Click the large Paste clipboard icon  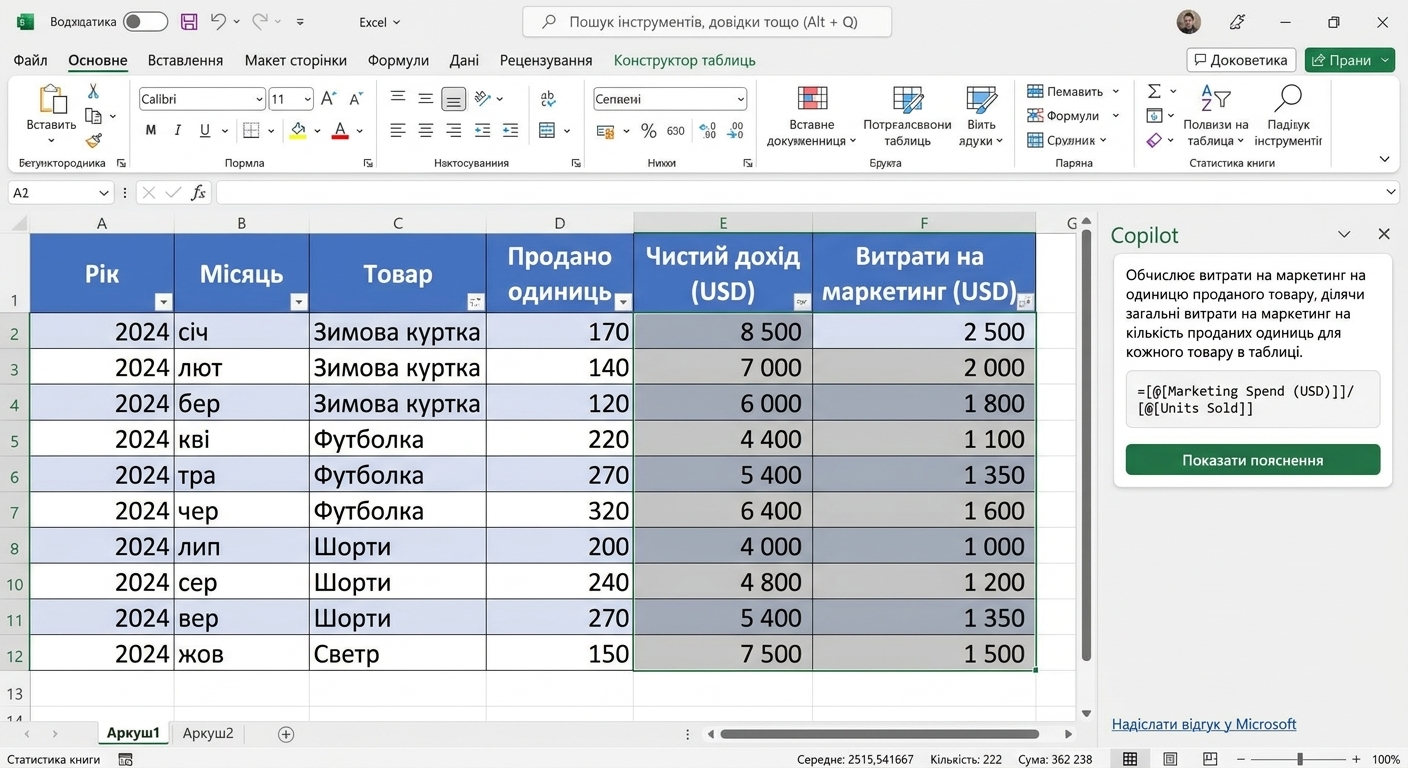[x=51, y=100]
